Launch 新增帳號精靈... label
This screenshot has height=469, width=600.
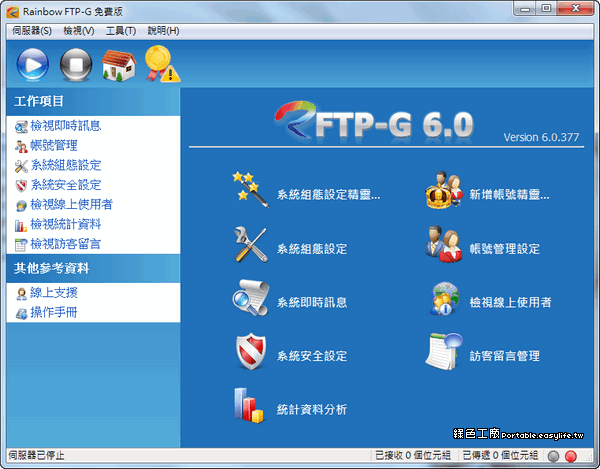[509, 195]
